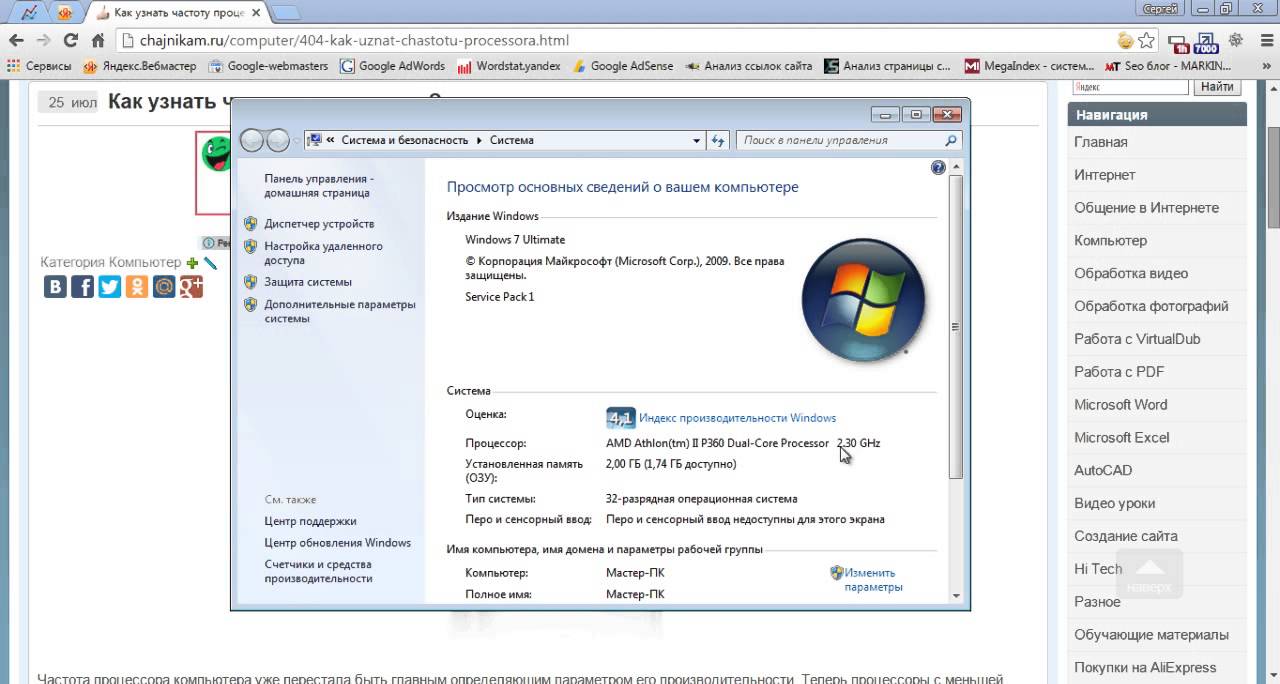The image size is (1280, 684).
Task: Click refresh button beside Control Panel address bar
Action: tap(717, 141)
